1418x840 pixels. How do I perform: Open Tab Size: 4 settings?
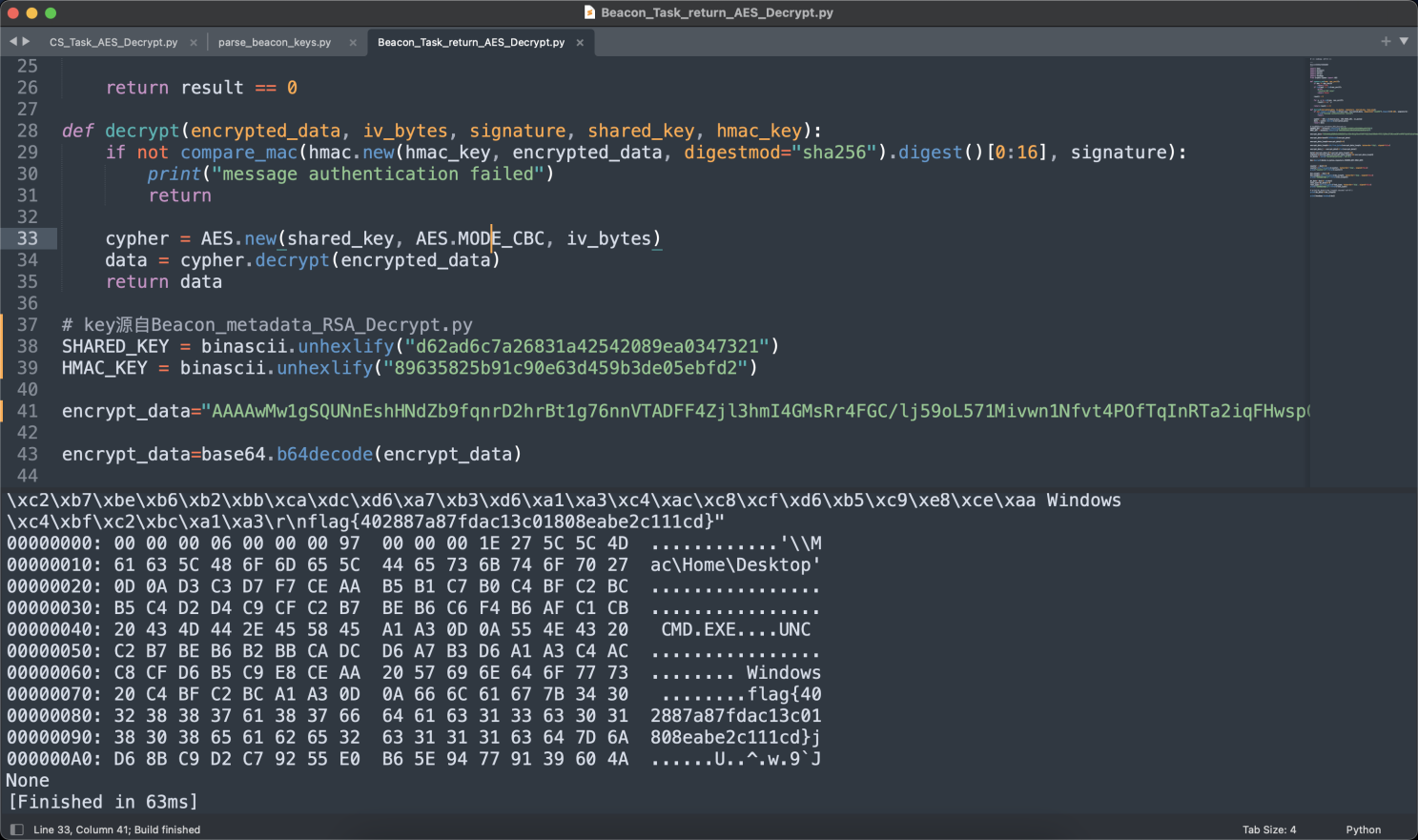(x=1269, y=830)
